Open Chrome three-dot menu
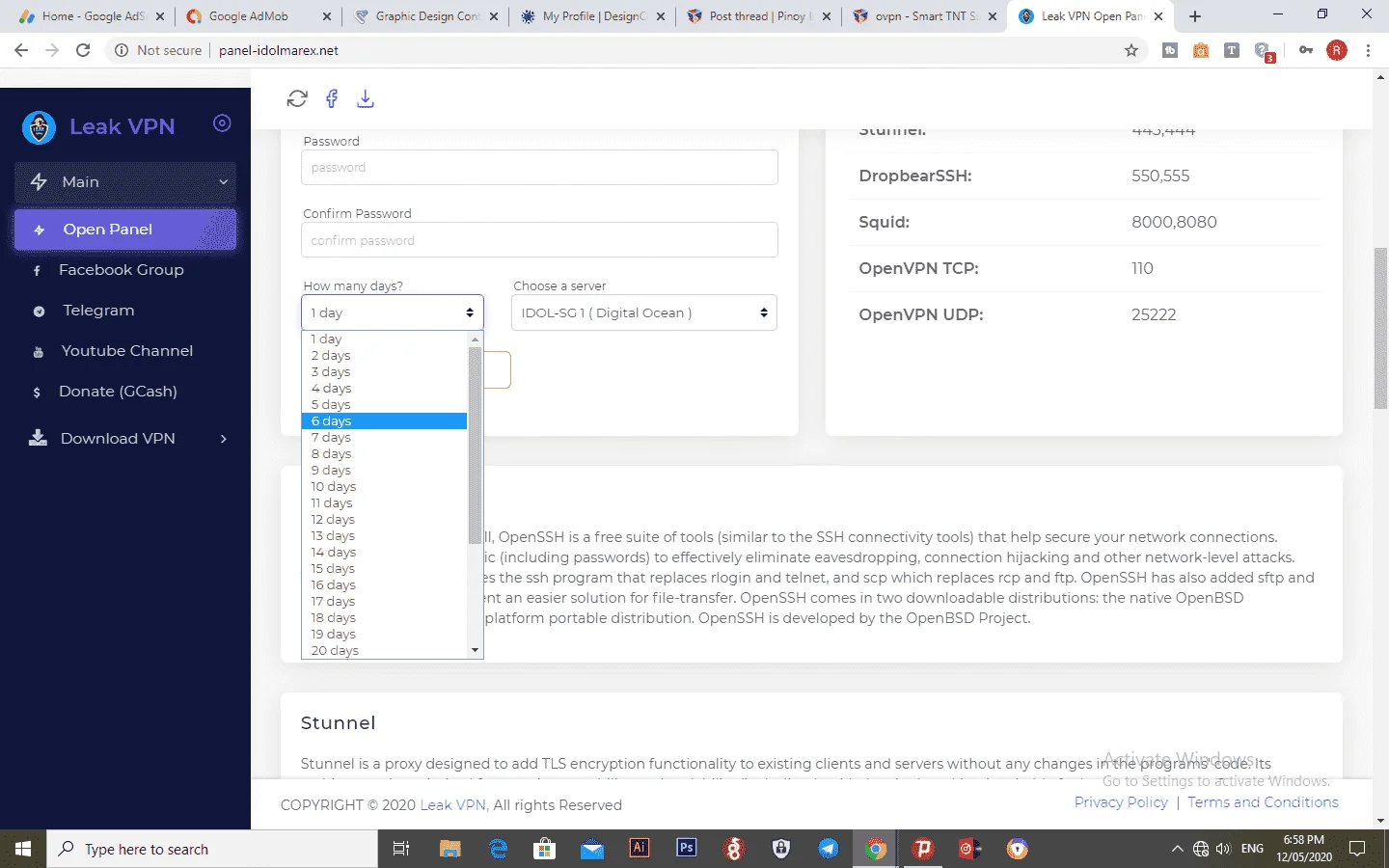 [1368, 50]
